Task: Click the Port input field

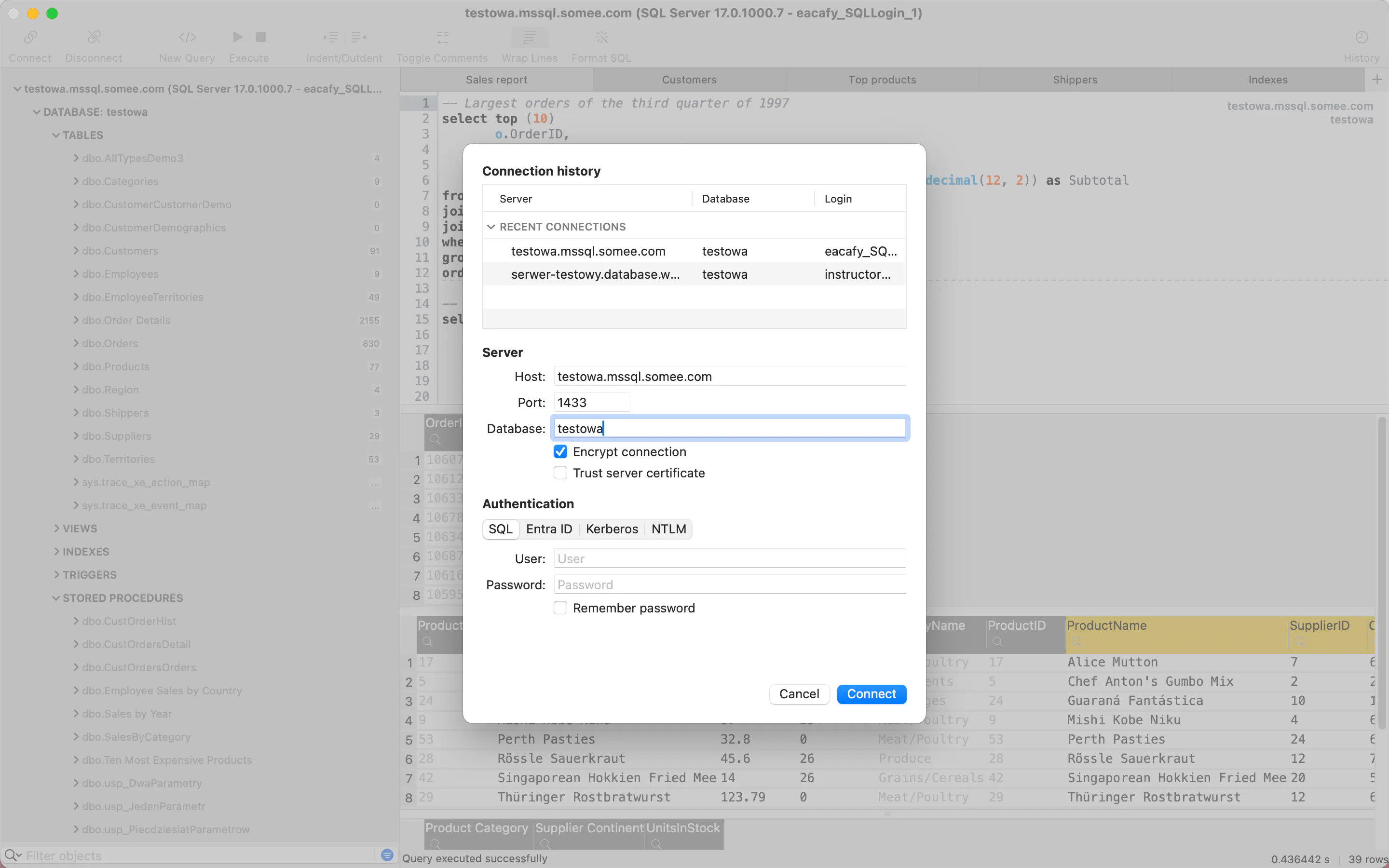Action: point(592,403)
